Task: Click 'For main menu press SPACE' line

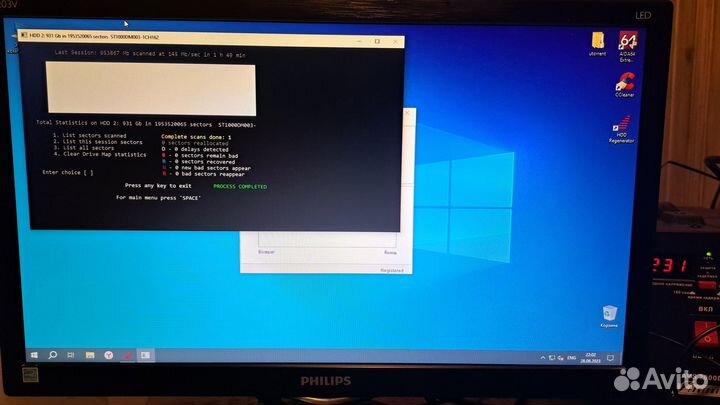Action: coord(158,197)
